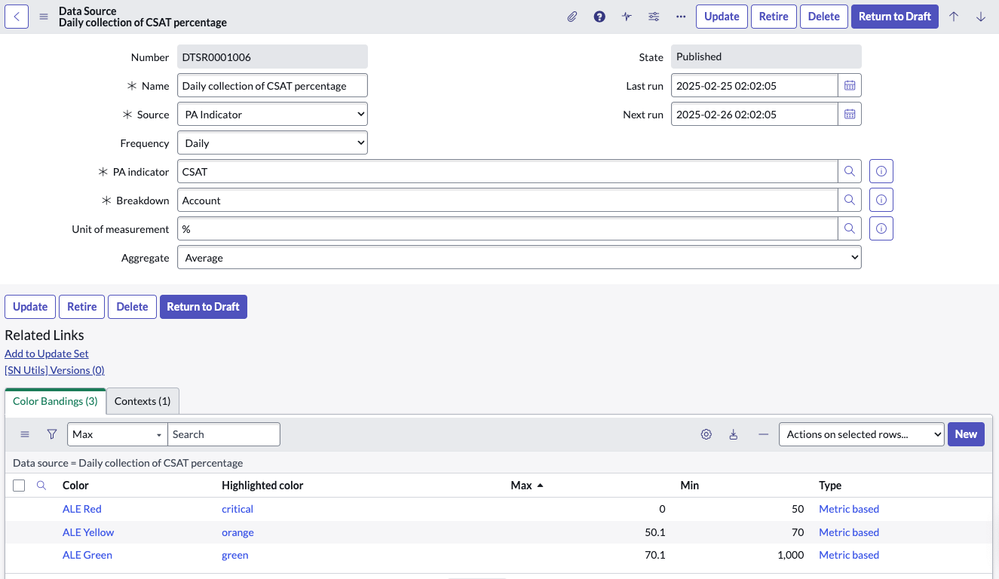Screen dimensions: 999x579
Task: Click the magnifier lookup for PA indicator
Action: [x=849, y=171]
